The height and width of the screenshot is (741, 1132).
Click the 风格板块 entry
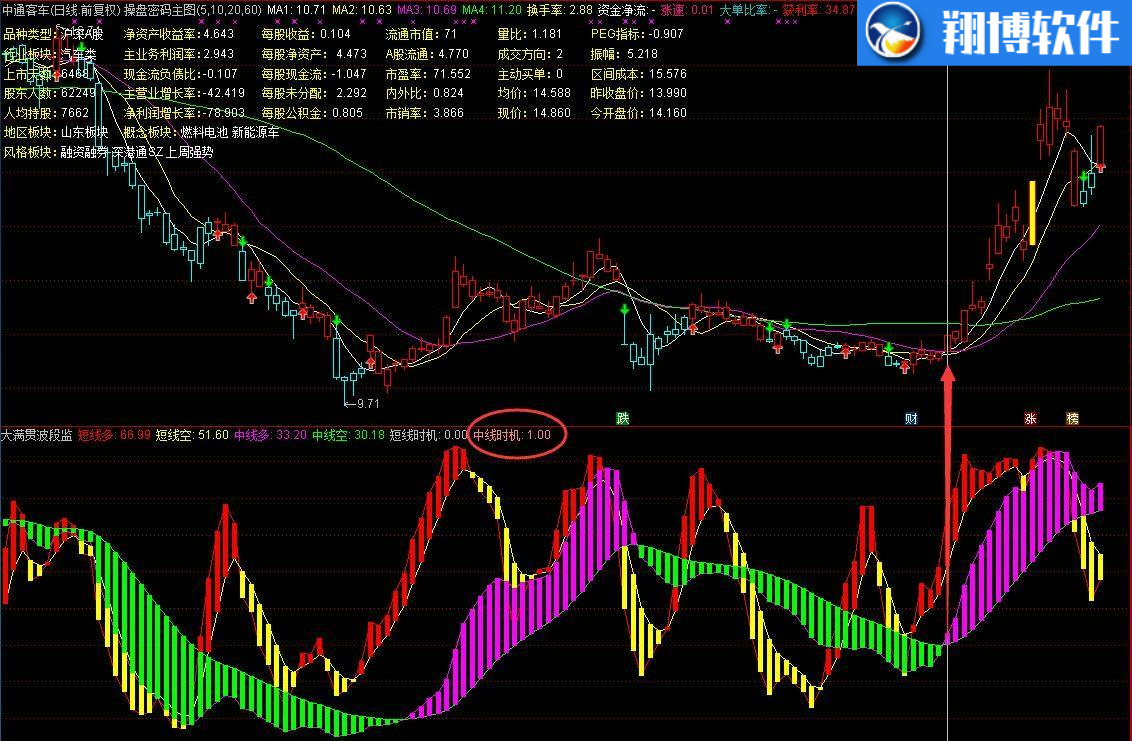(x=108, y=152)
